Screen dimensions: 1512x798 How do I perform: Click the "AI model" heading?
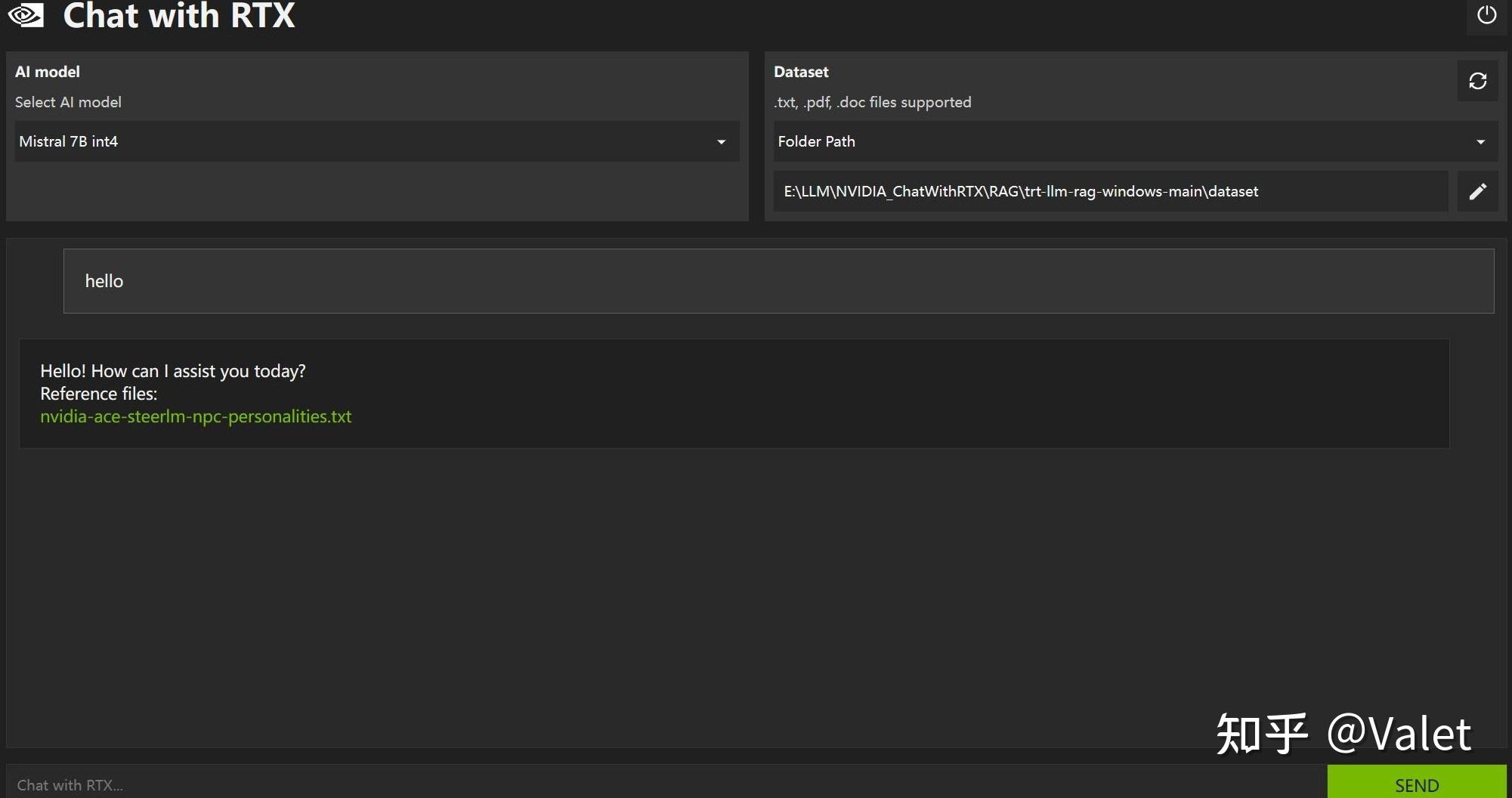[48, 72]
